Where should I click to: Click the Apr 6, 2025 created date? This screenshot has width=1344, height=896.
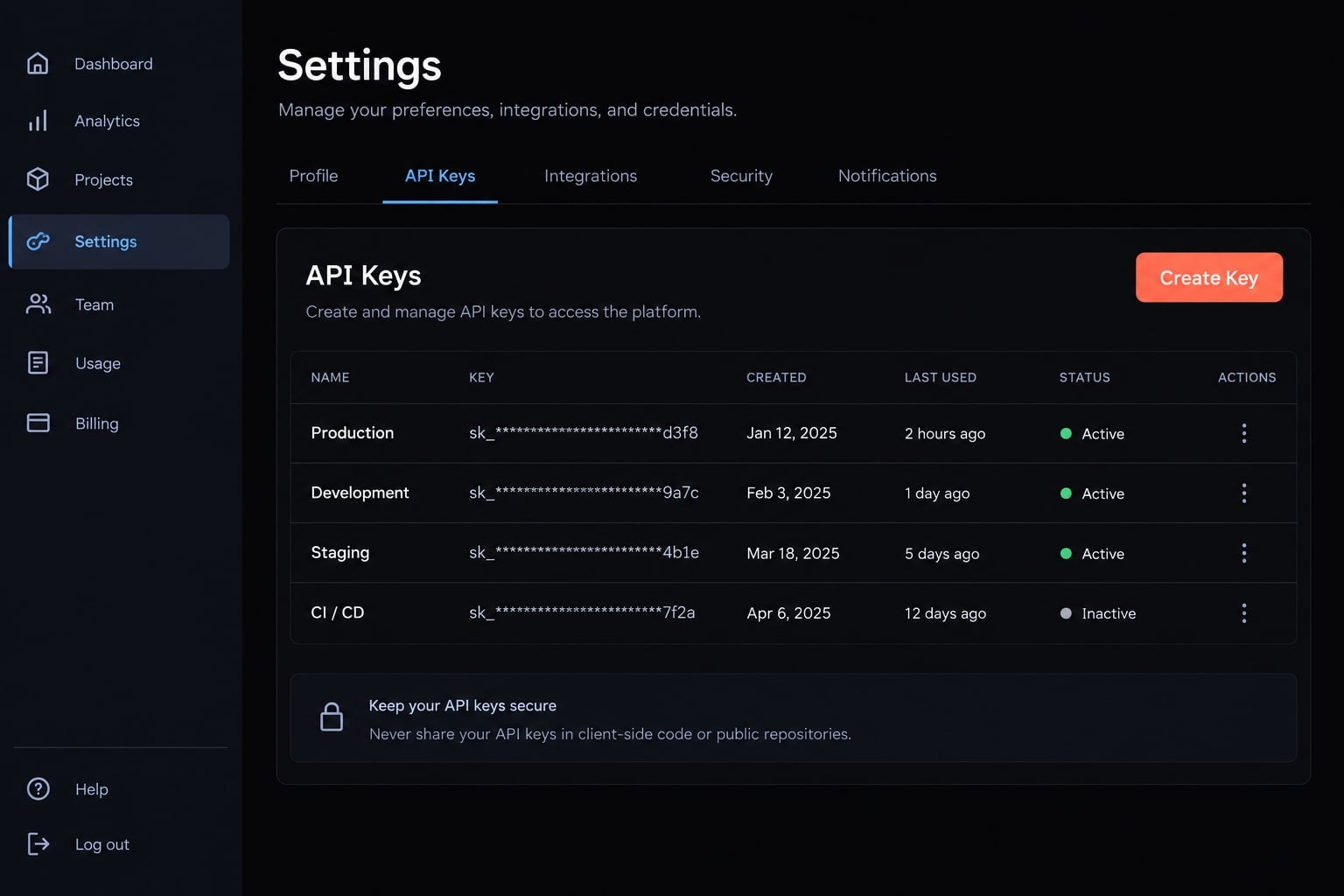tap(788, 612)
